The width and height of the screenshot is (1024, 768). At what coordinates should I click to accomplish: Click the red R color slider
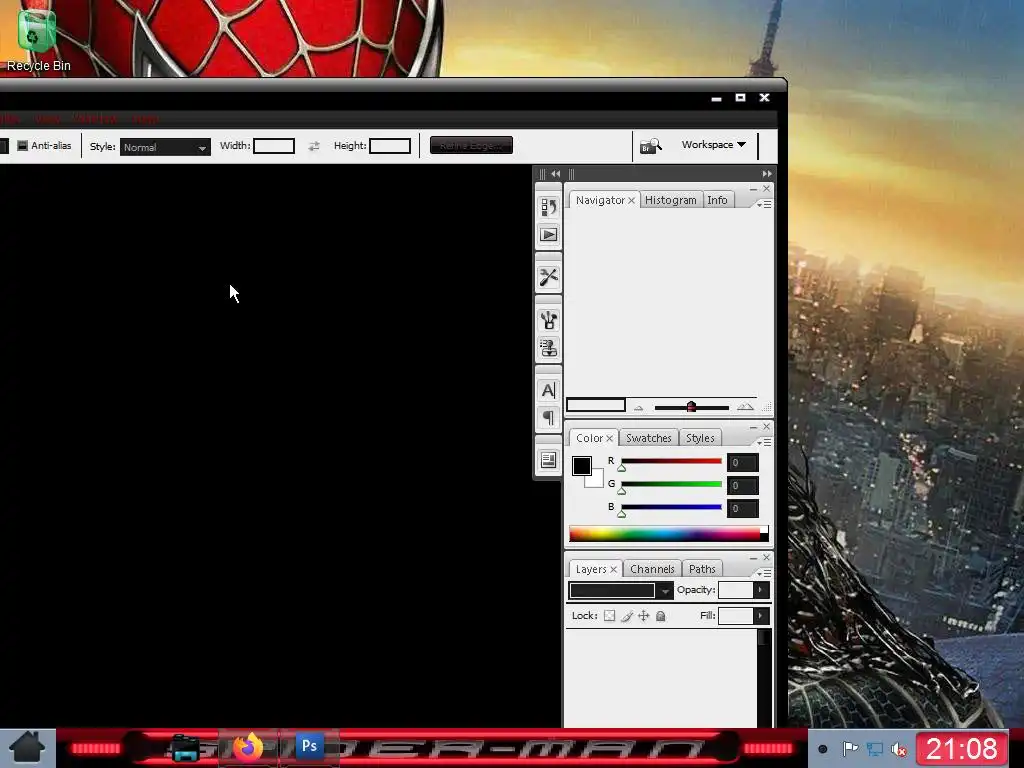[671, 462]
